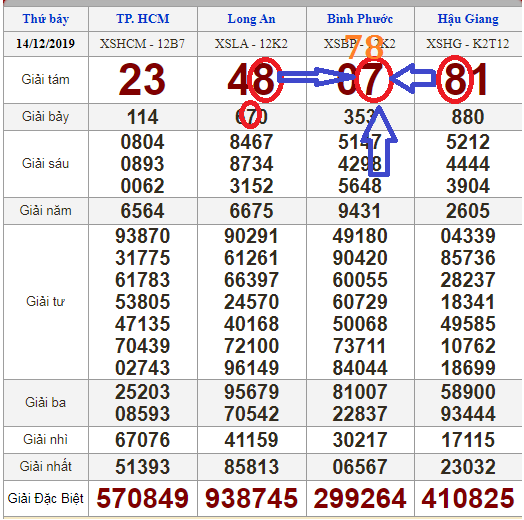Select the XSHG - K2T12 draw code
Image resolution: width=524 pixels, height=520 pixels.
(x=468, y=44)
